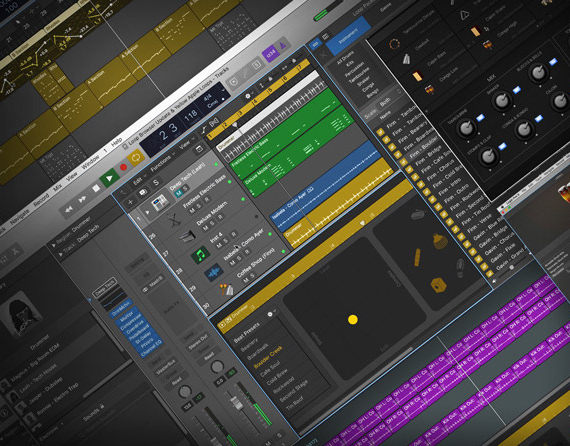Toggle the checkbox for the Finn - Bridge loop

click(409, 169)
